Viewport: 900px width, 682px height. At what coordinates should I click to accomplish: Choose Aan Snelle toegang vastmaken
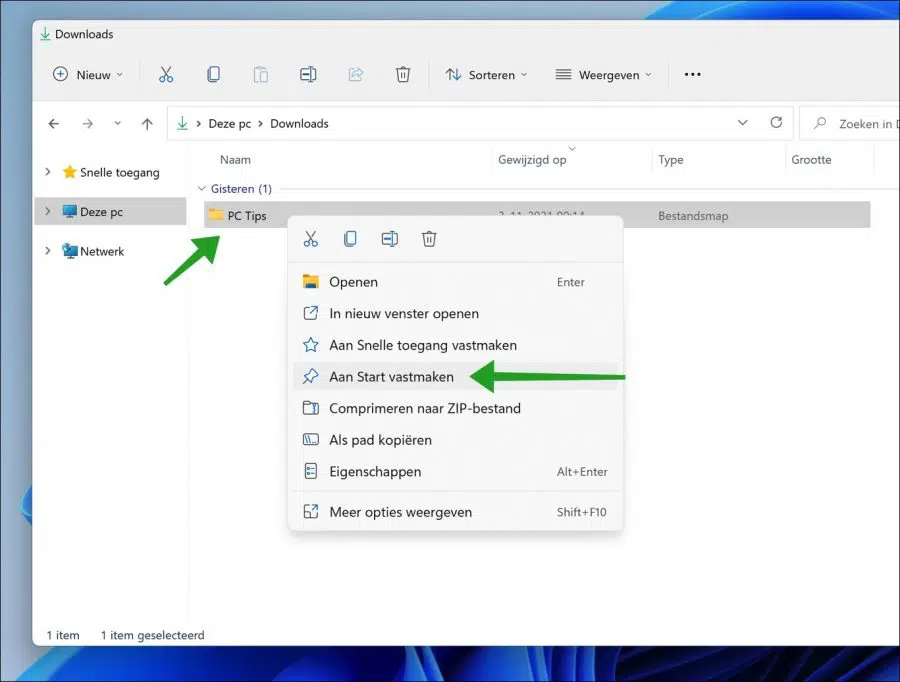456,345
